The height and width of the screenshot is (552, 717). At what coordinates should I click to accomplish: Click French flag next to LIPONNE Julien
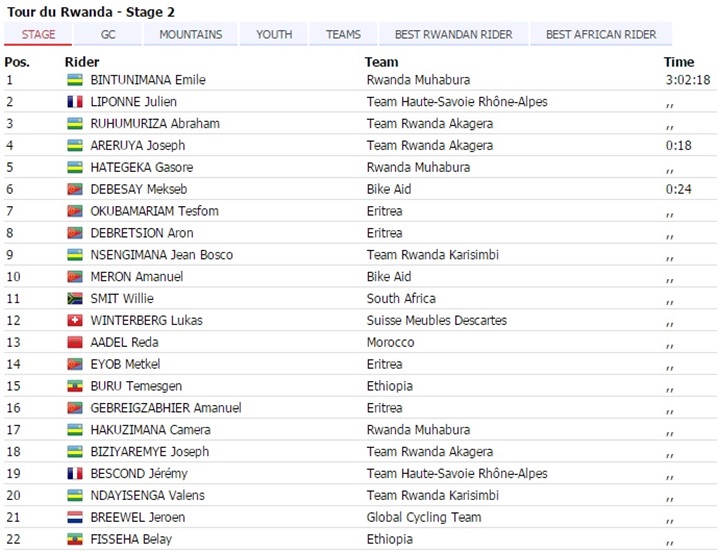pyautogui.click(x=74, y=102)
